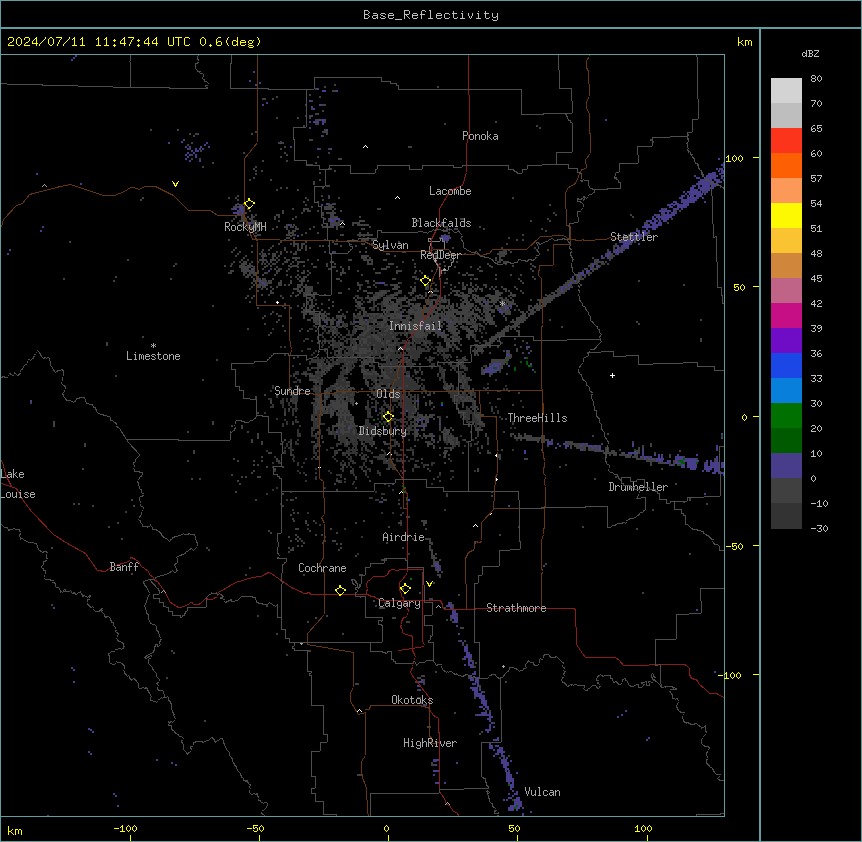The image size is (862, 842).
Task: Click the HighRiver map label
Action: [430, 743]
